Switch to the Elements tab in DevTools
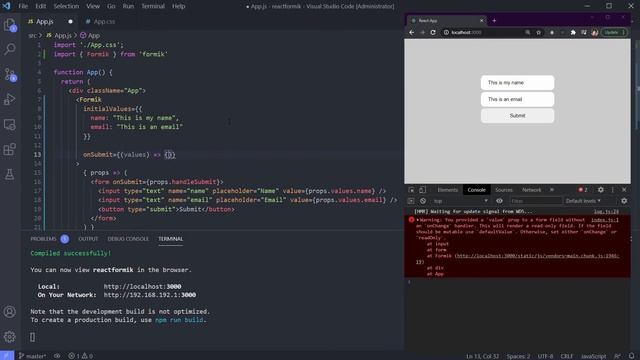 [447, 190]
